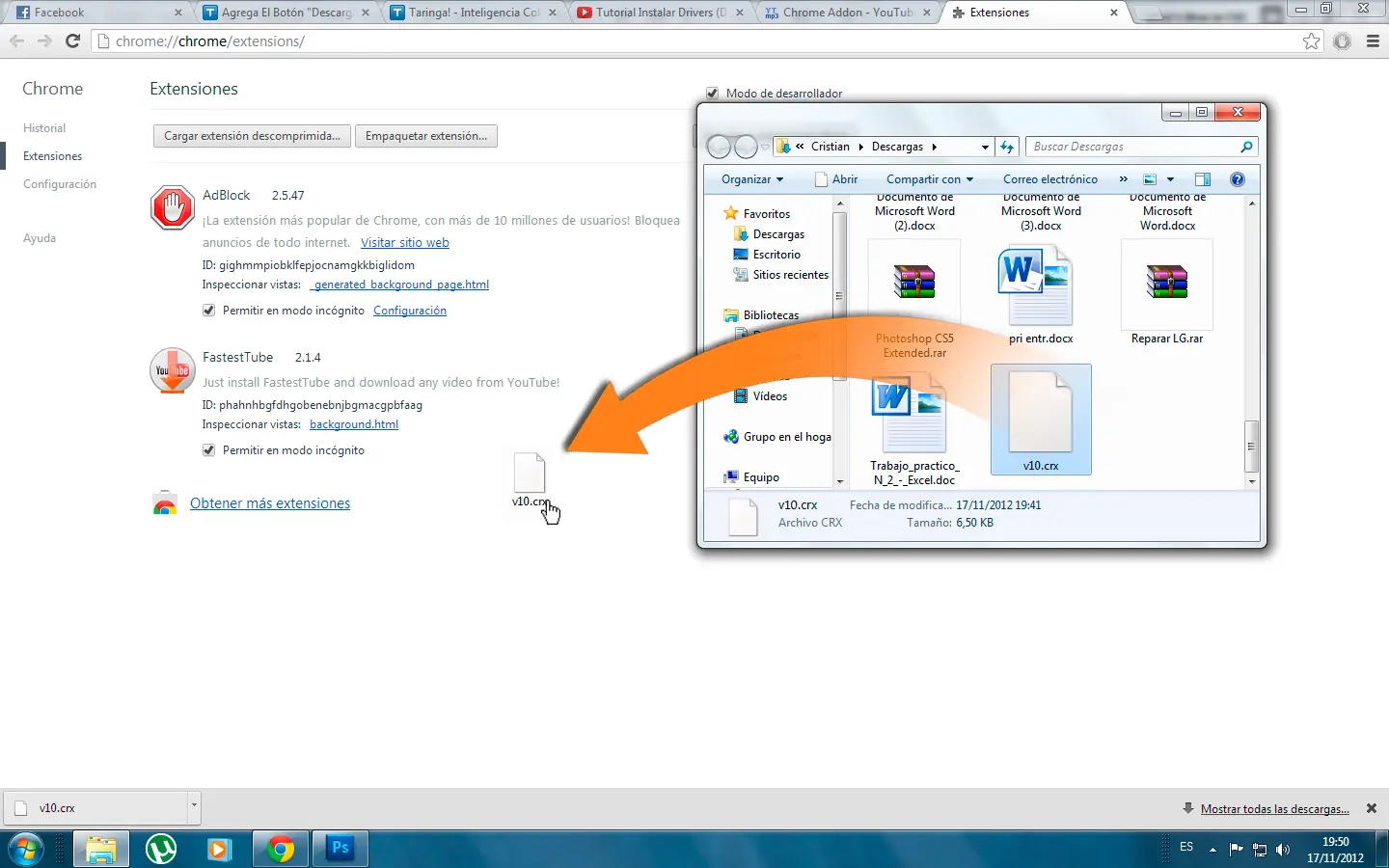Select Escritorio in the Explorer tree
Image resolution: width=1389 pixels, height=868 pixels.
[776, 255]
